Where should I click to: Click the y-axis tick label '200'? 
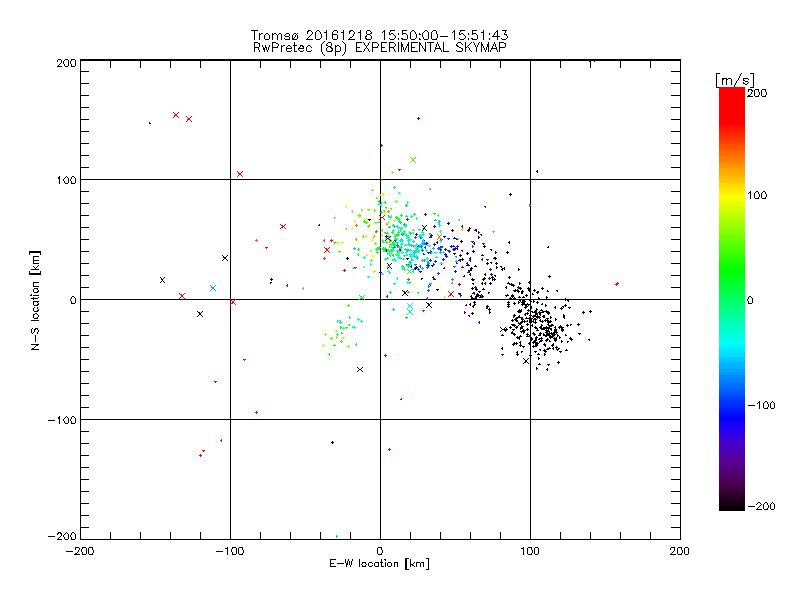coord(66,63)
